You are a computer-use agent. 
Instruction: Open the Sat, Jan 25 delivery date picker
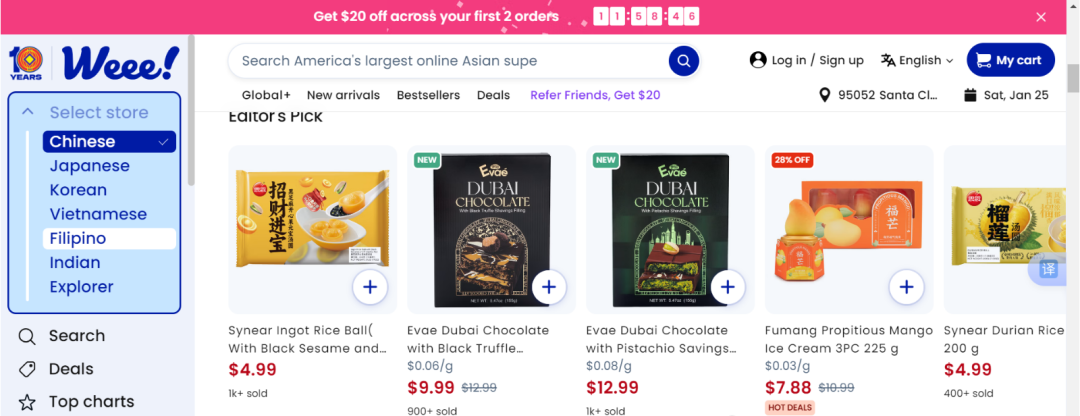pos(1006,95)
